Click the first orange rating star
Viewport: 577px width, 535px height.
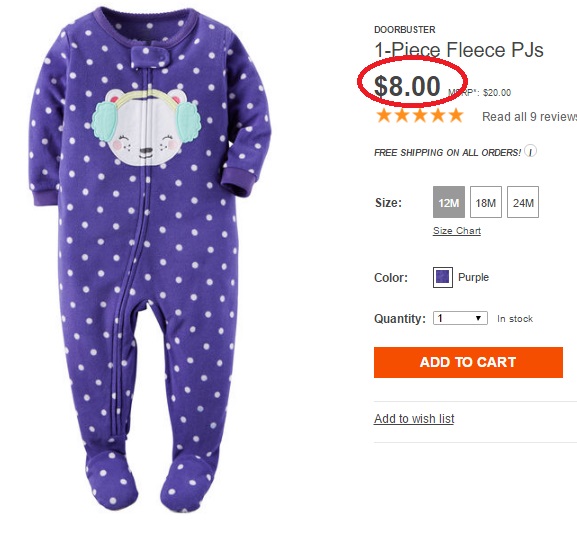click(x=384, y=116)
